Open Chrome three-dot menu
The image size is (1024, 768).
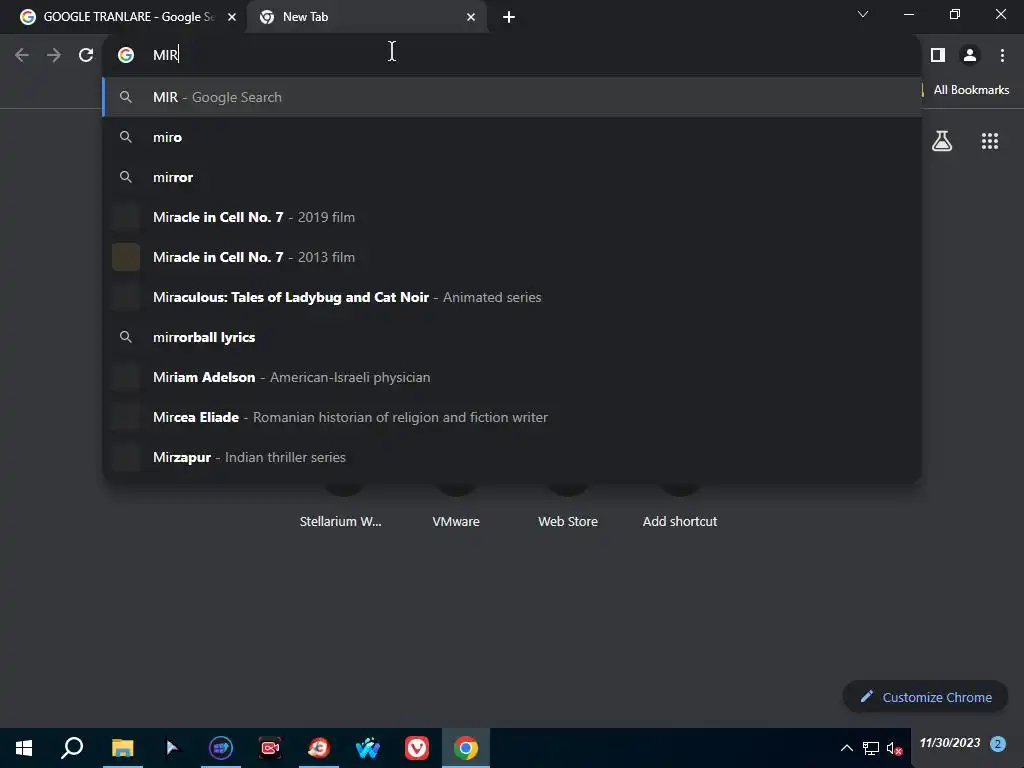[x=1002, y=56]
